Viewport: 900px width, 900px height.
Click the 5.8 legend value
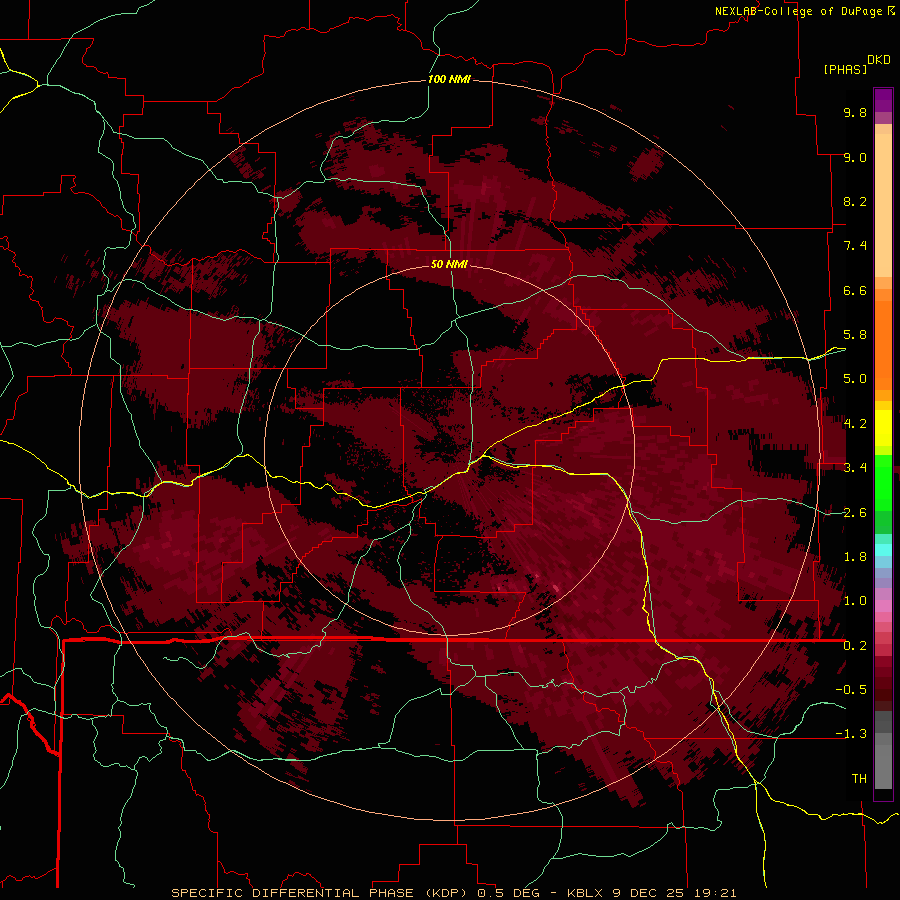coord(855,335)
